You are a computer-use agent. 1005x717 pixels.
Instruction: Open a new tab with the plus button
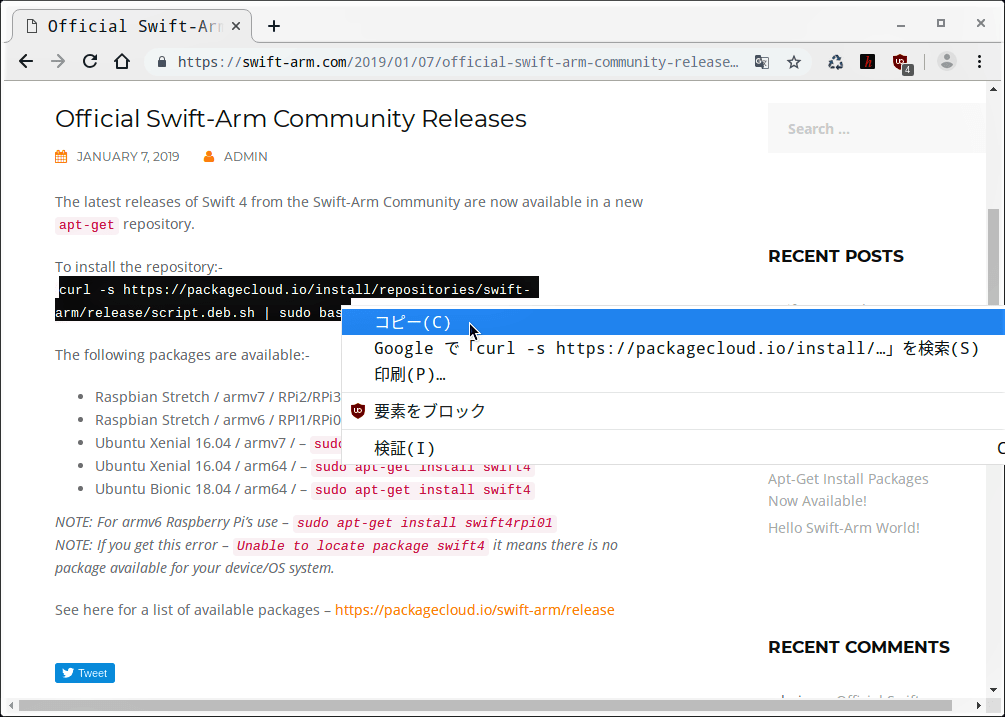(x=274, y=26)
